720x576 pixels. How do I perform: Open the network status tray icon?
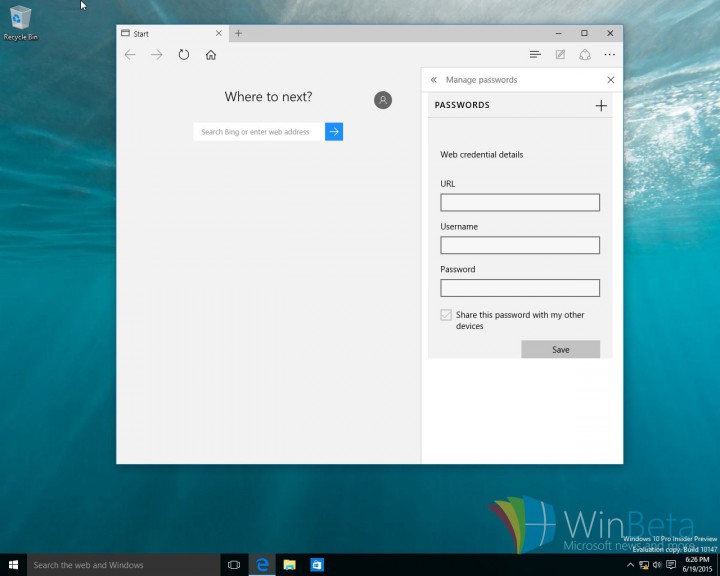644,565
